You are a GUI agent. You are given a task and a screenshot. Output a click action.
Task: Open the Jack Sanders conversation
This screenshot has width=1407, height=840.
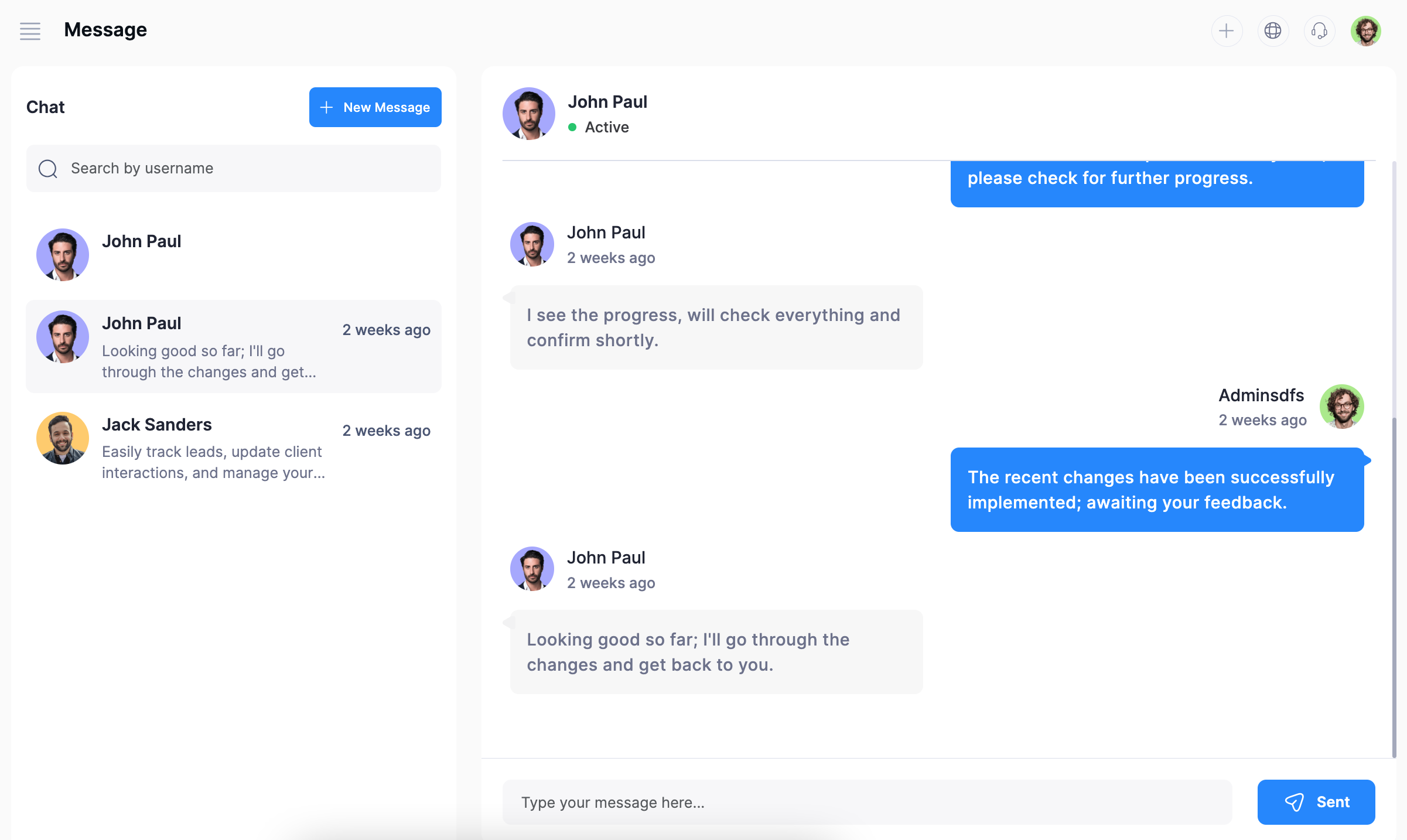coord(233,448)
